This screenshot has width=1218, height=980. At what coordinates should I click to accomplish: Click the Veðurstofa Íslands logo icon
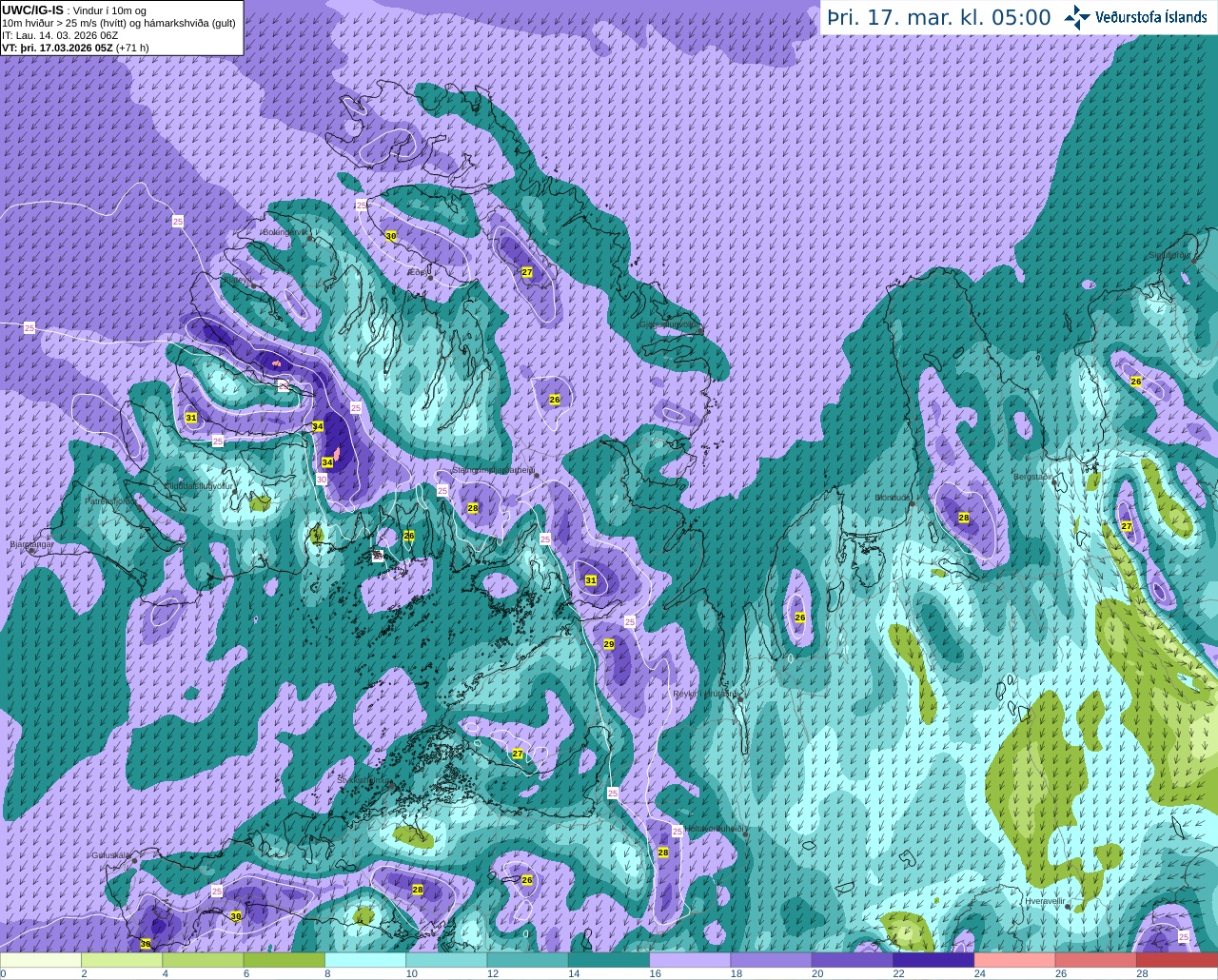1078,17
